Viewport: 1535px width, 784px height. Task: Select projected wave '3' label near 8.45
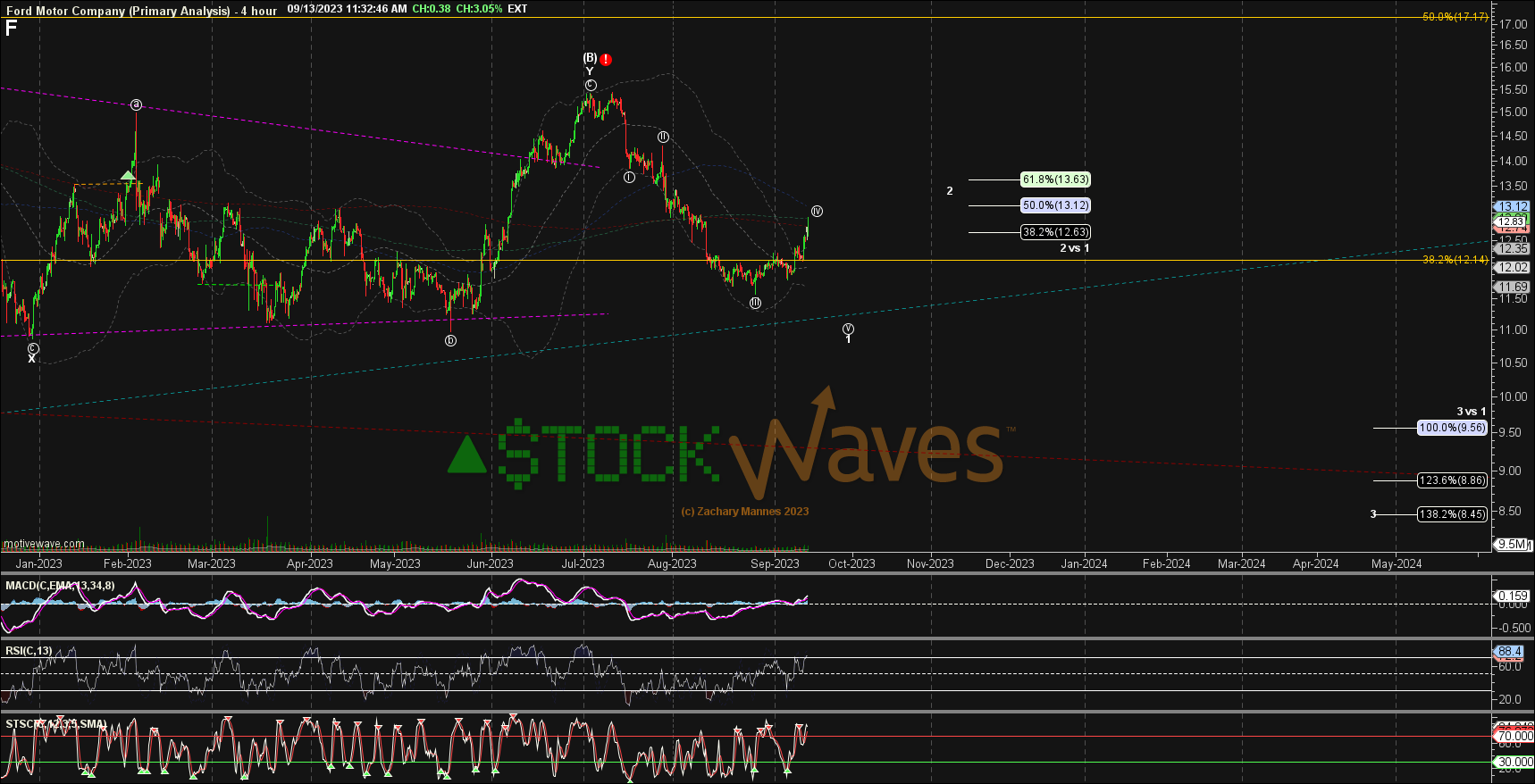1374,514
